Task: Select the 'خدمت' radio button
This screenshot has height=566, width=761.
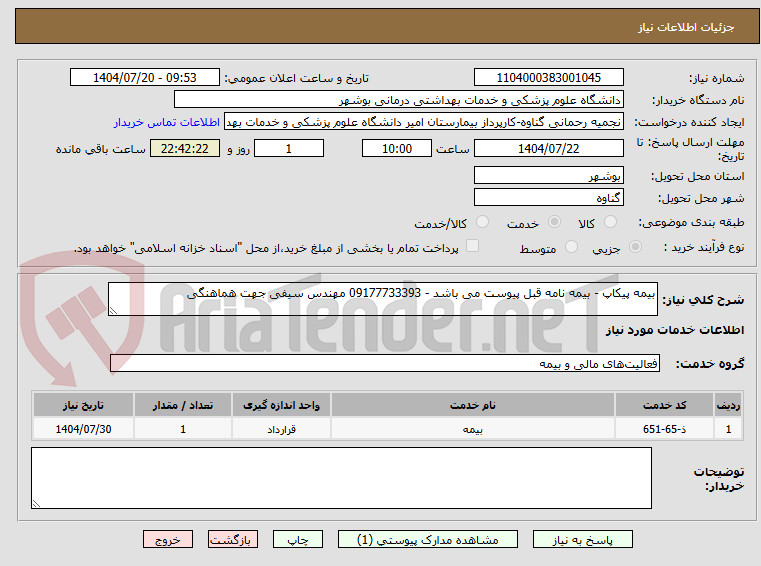Action: (554, 222)
